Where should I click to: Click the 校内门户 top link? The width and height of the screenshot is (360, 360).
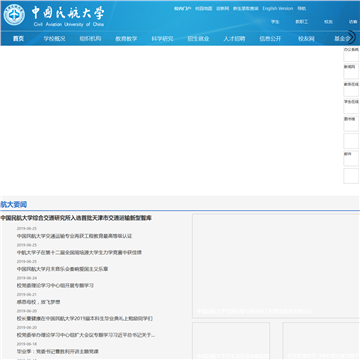(x=182, y=9)
